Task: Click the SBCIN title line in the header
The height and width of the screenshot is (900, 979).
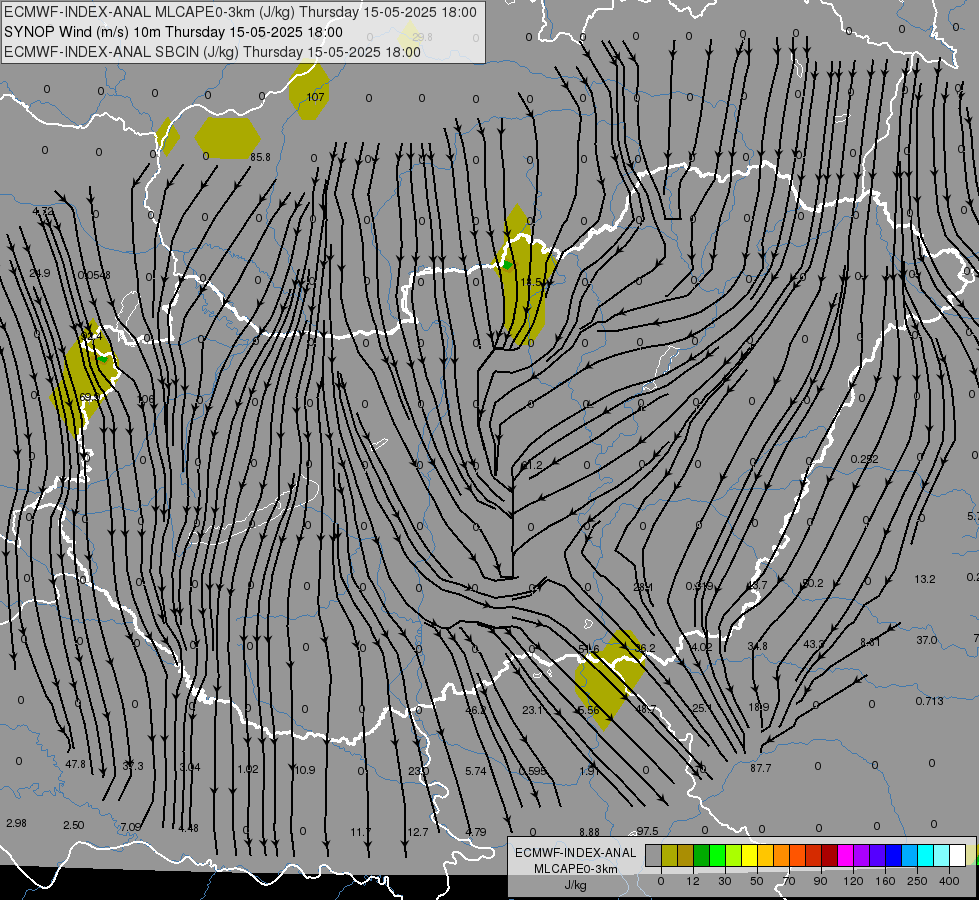Action: click(x=212, y=52)
